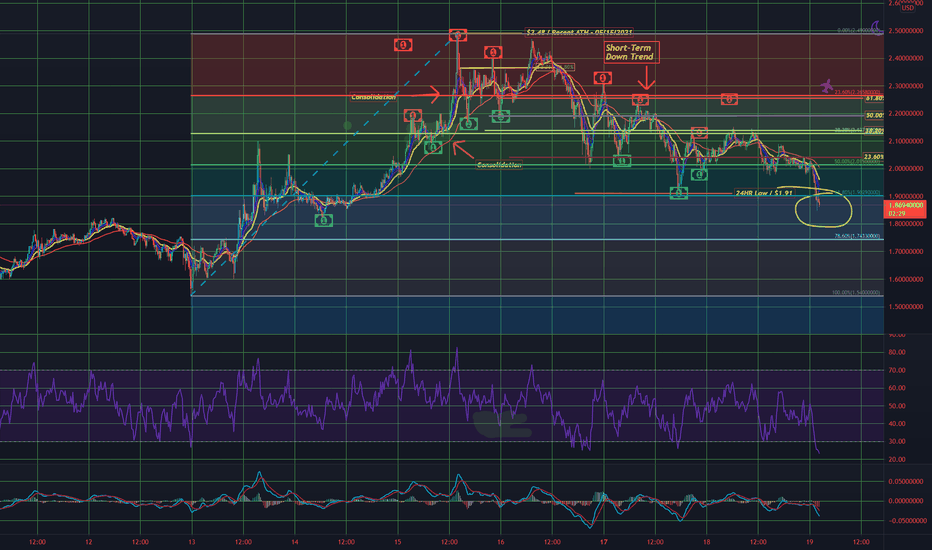Click the red sell marker atop the ATH spike
This screenshot has height=550, width=932.
458,35
